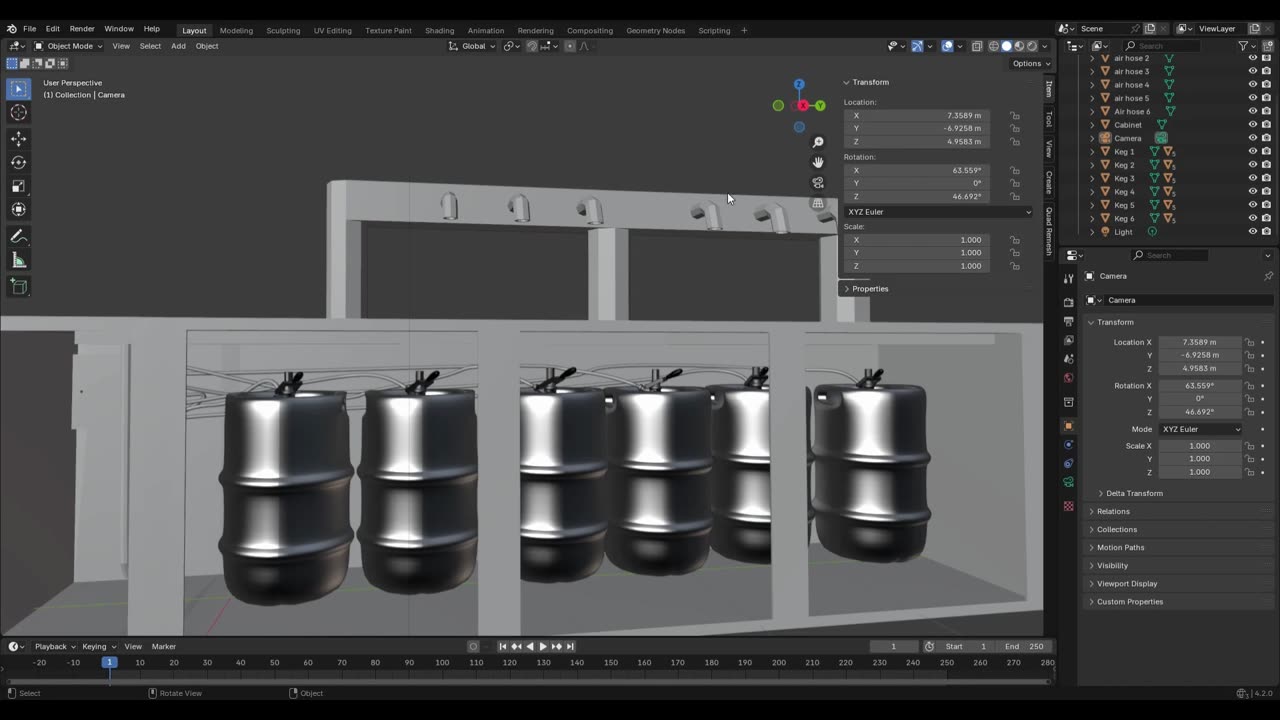The width and height of the screenshot is (1280, 720).
Task: Open XYZ Euler dropdown in sidebar
Action: (938, 212)
